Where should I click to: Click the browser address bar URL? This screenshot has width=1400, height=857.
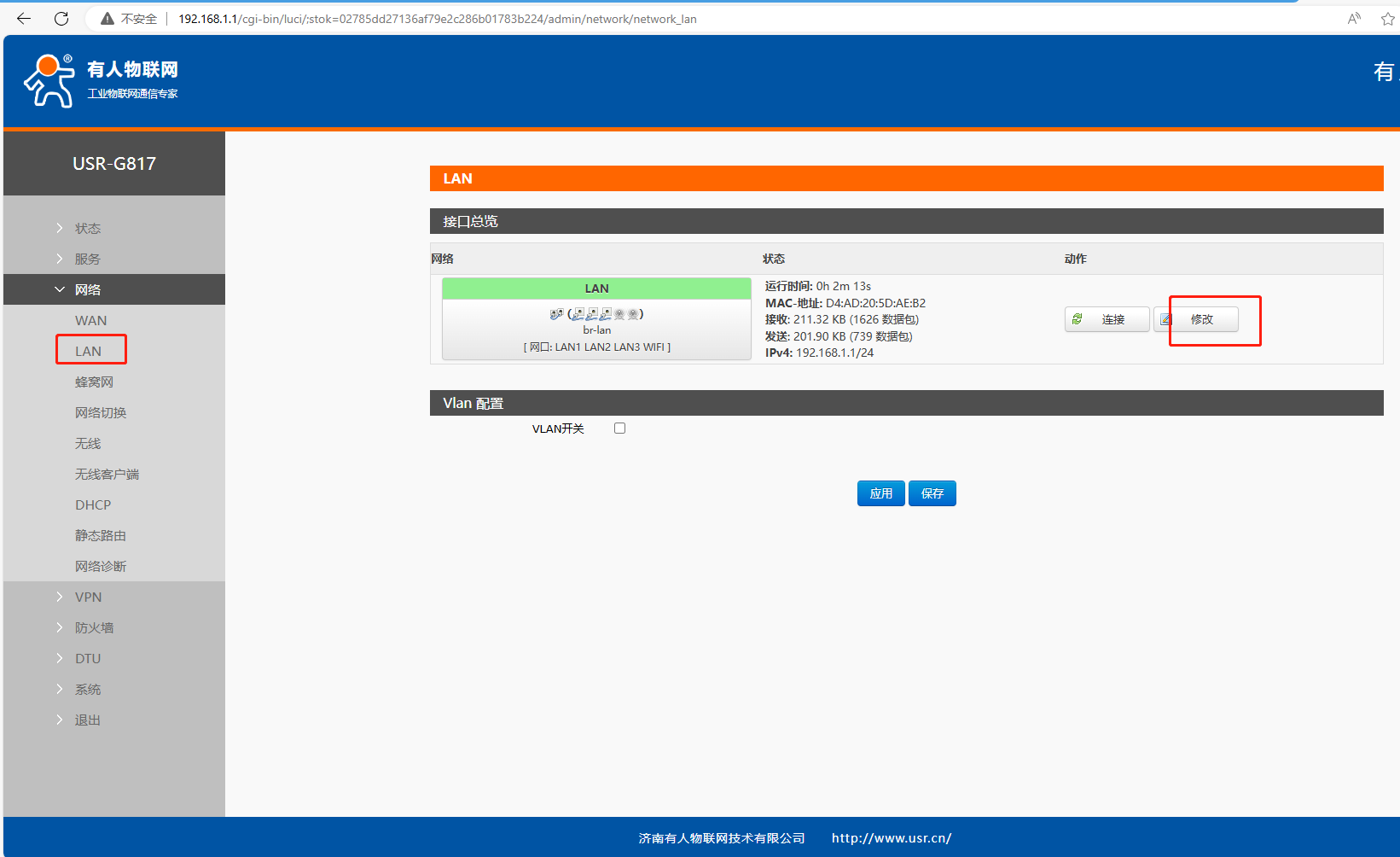point(437,19)
